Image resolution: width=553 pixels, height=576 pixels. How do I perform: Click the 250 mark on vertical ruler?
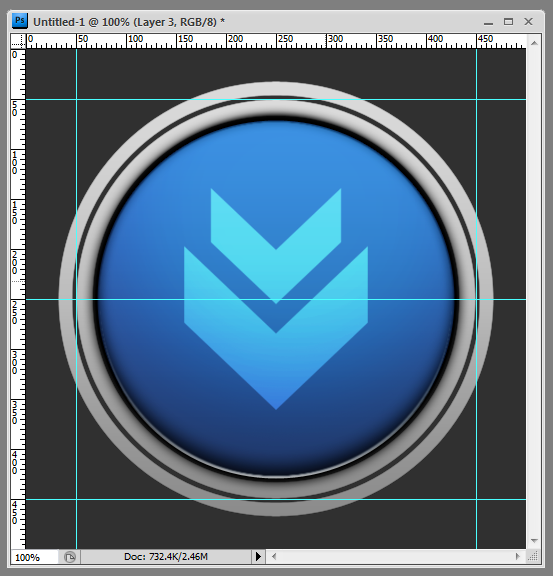click(14, 312)
